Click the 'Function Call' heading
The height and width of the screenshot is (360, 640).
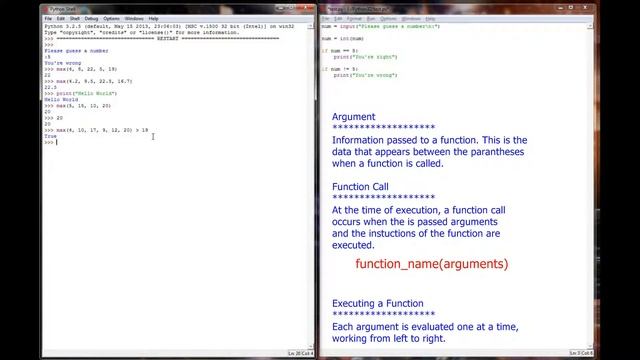coord(360,187)
